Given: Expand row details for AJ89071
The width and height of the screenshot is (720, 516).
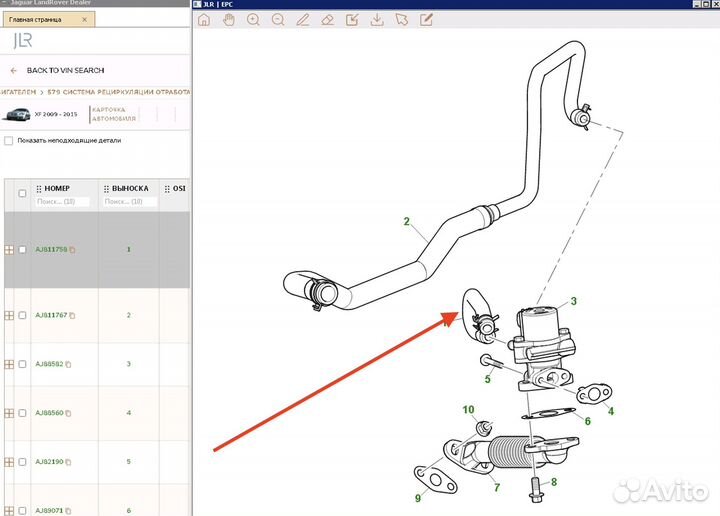Looking at the screenshot, I should [x=9, y=511].
